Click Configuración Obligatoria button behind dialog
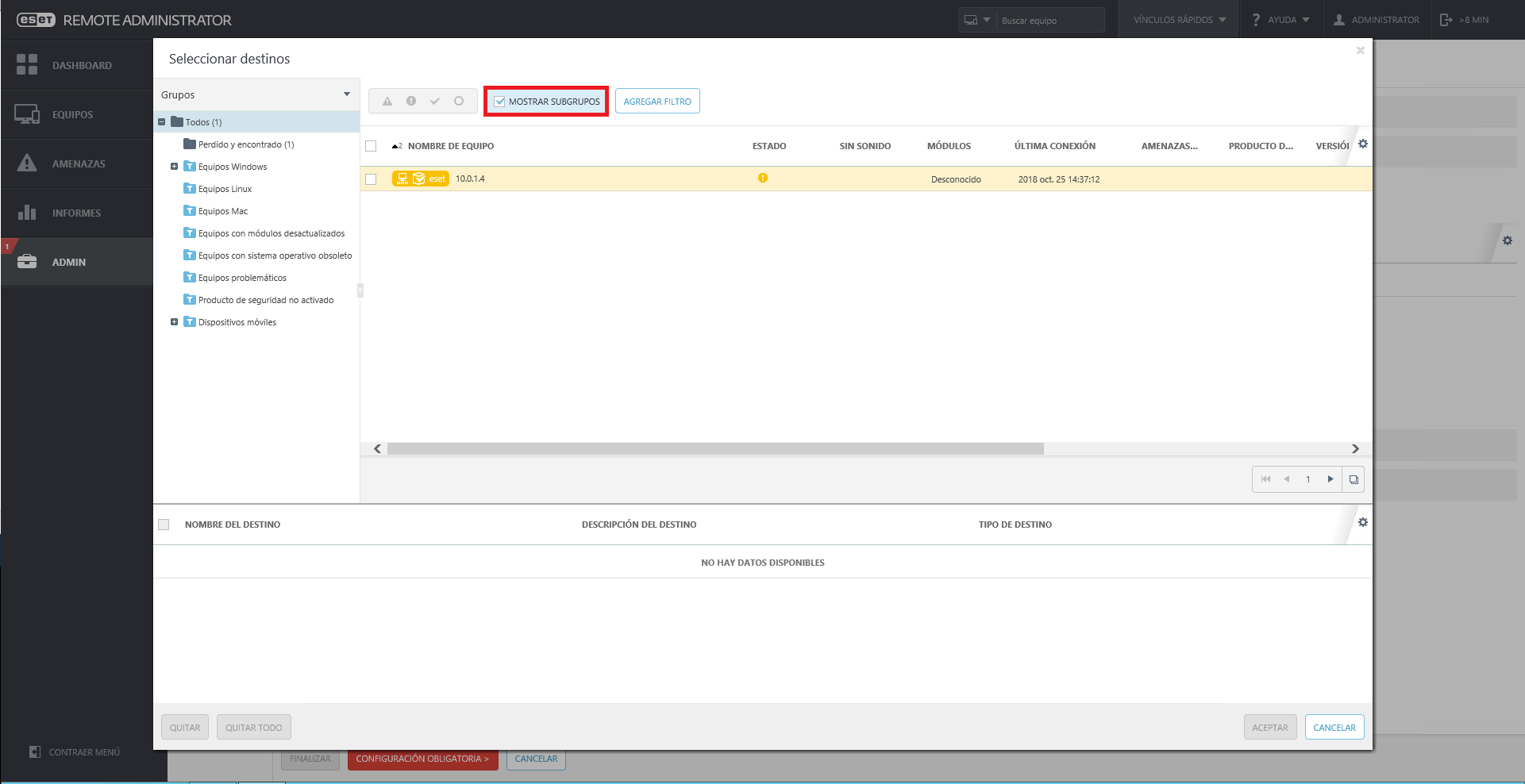1525x784 pixels. 422,759
